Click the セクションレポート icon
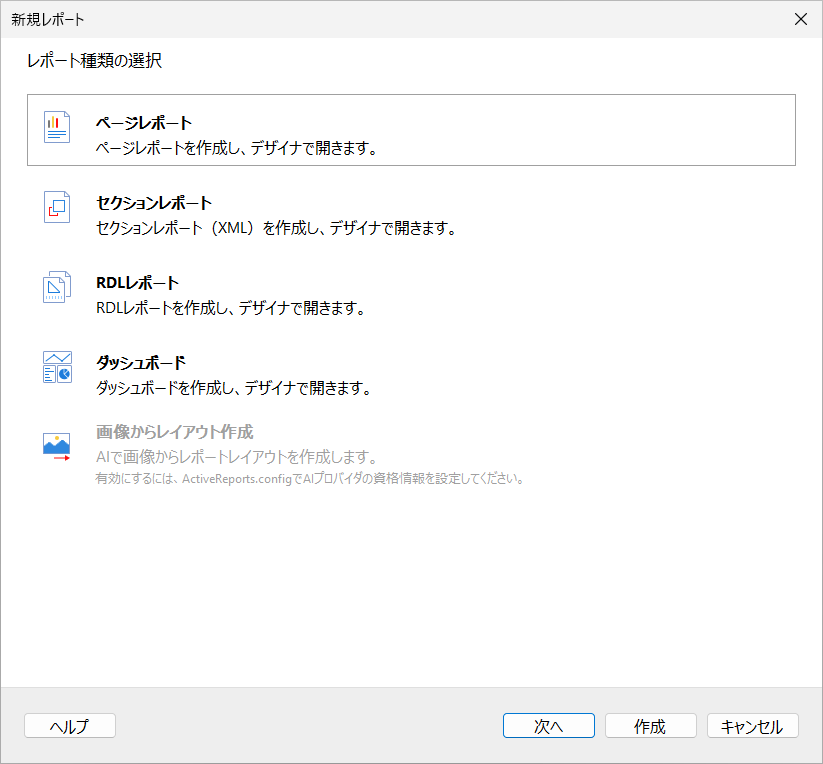Image resolution: width=823 pixels, height=764 pixels. pyautogui.click(x=57, y=207)
